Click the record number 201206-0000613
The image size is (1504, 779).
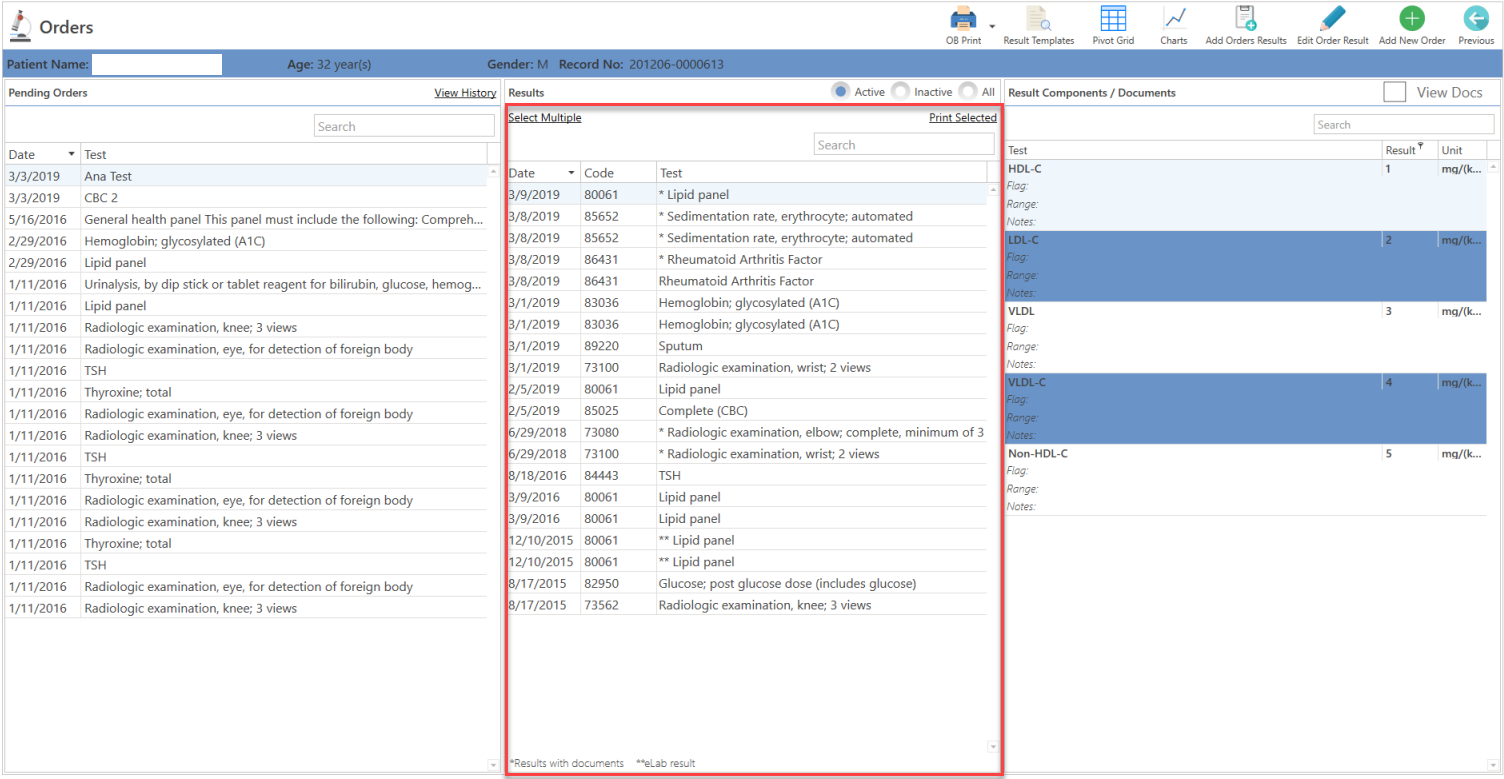[676, 65]
